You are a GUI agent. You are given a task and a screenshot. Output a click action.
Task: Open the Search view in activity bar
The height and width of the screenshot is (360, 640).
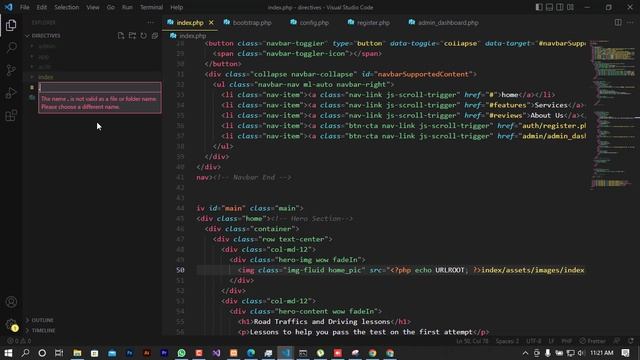click(x=11, y=47)
